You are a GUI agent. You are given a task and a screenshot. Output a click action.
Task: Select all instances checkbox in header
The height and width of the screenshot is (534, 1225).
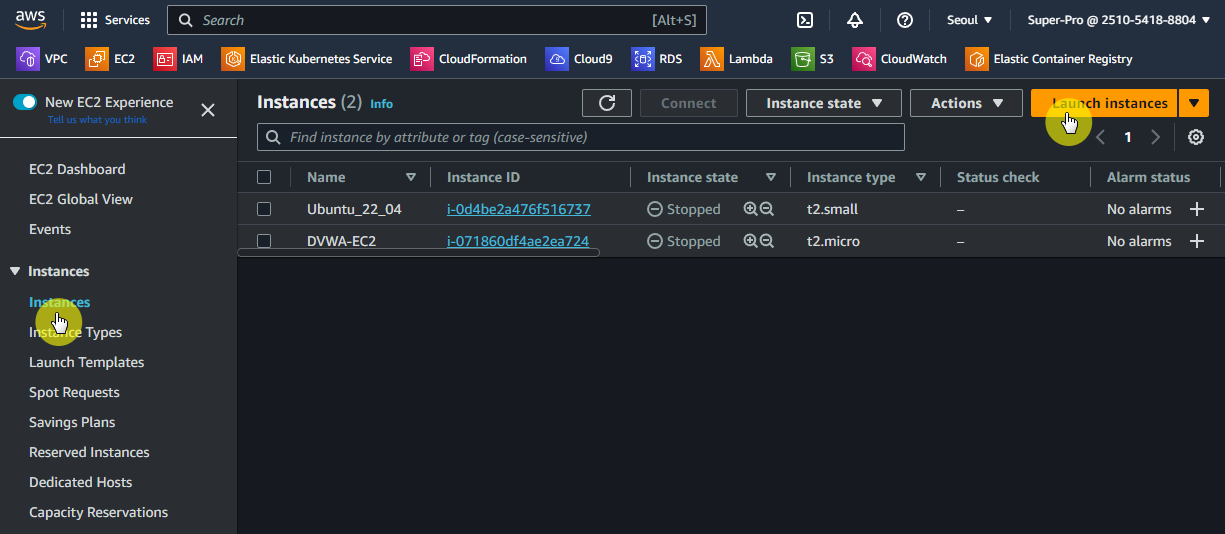click(264, 177)
